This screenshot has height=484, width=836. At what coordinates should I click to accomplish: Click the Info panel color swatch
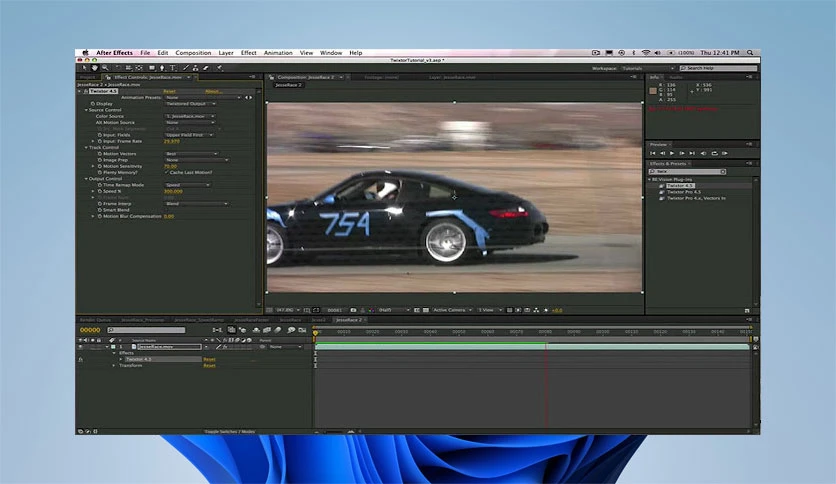tap(653, 91)
